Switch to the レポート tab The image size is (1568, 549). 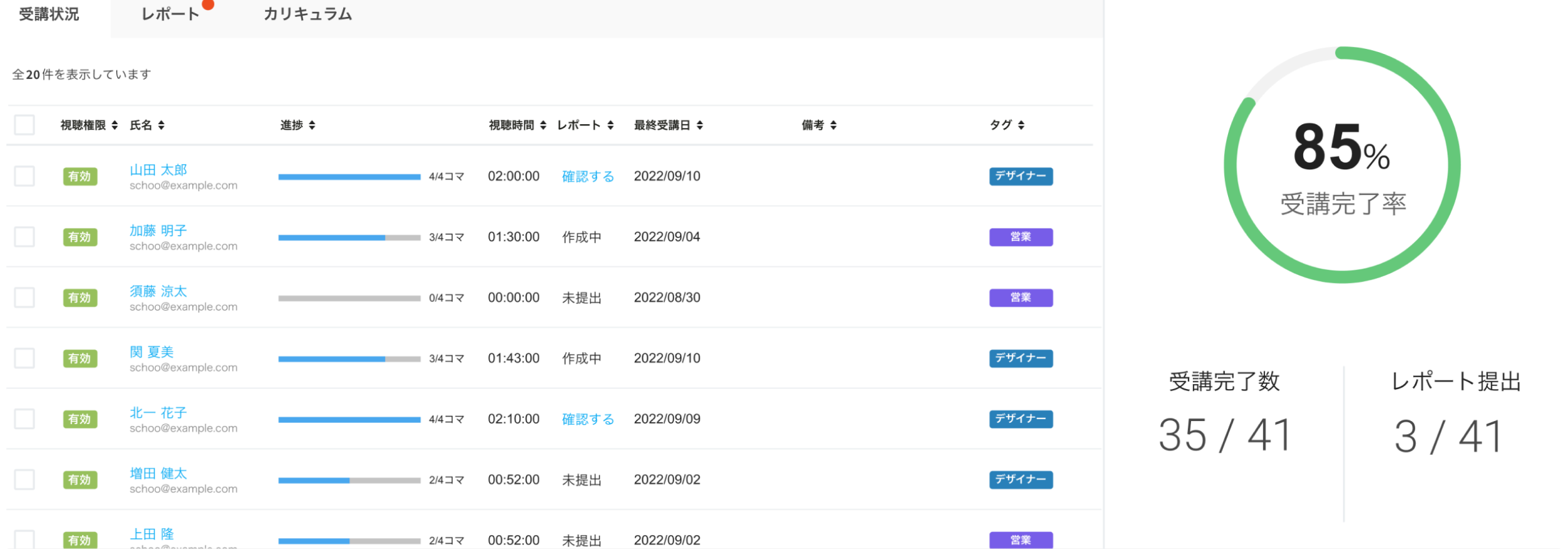(x=170, y=14)
